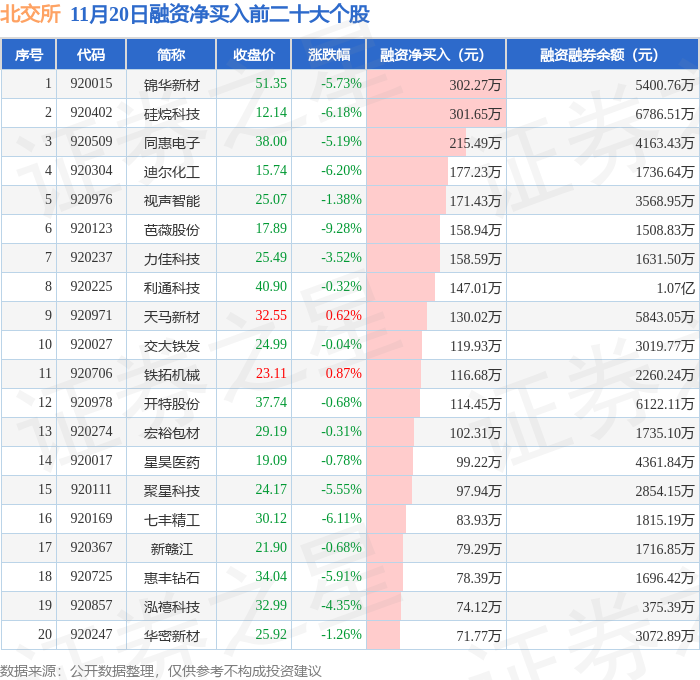The height and width of the screenshot is (680, 700).
Task: Click the 序号 column header
Action: [29, 54]
